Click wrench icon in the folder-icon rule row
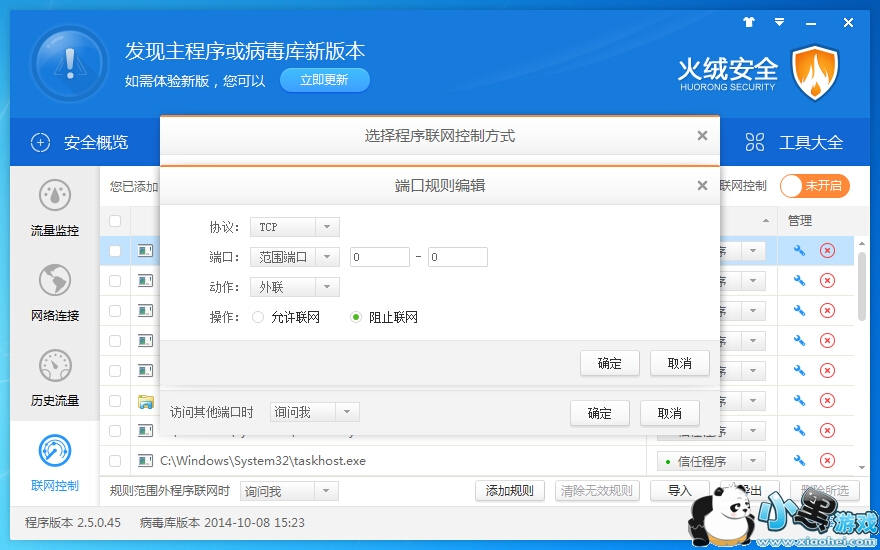 [x=799, y=401]
